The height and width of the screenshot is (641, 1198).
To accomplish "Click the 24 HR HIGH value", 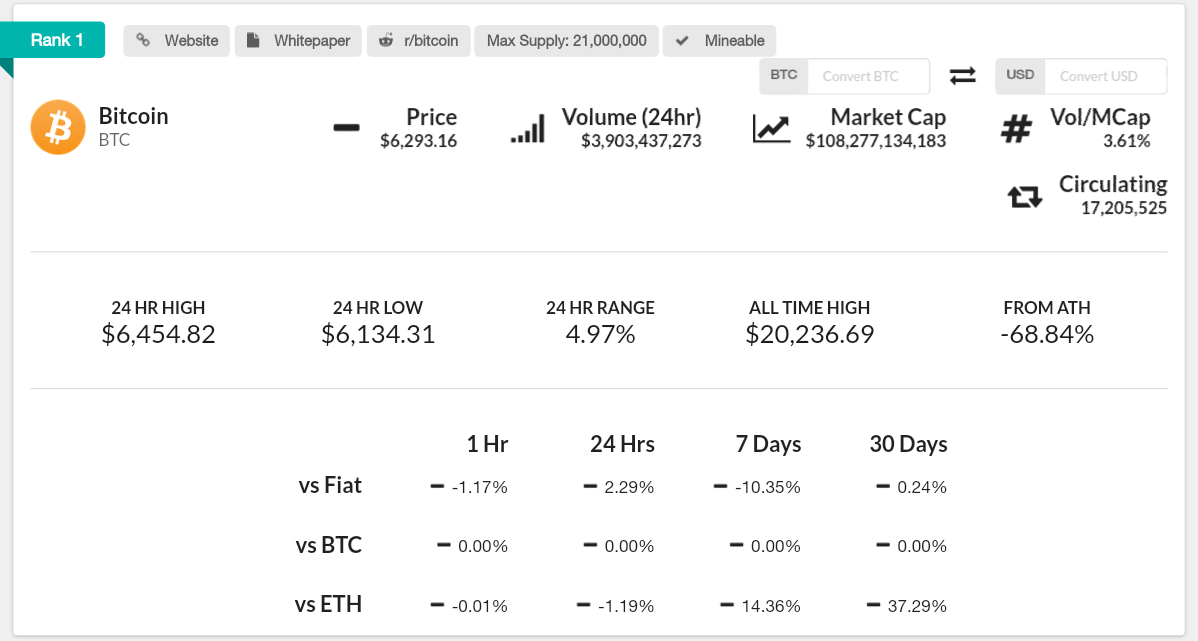I will pos(158,334).
